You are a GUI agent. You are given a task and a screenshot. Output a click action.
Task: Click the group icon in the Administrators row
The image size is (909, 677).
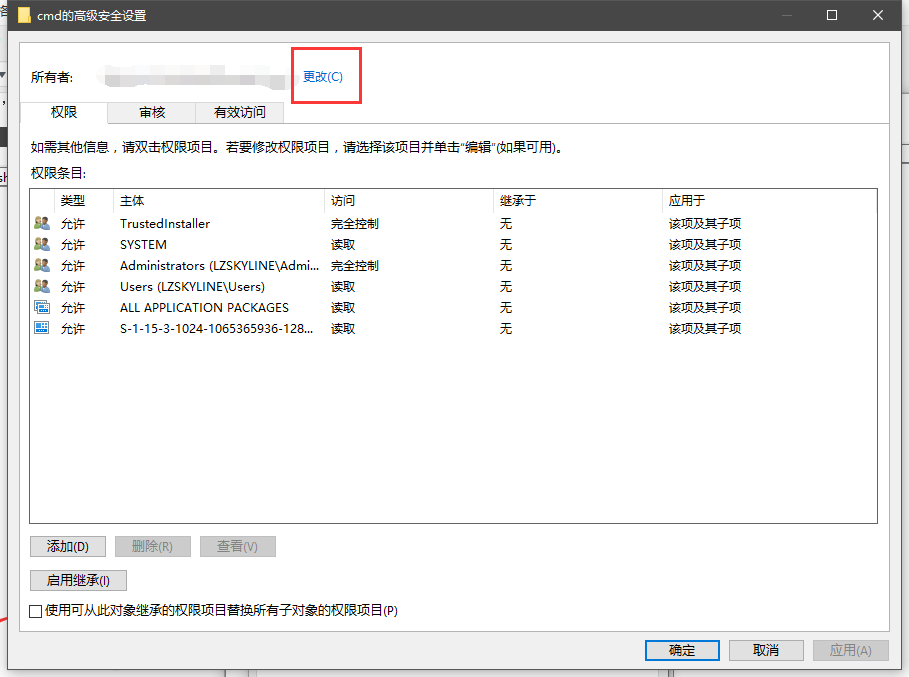click(x=42, y=266)
